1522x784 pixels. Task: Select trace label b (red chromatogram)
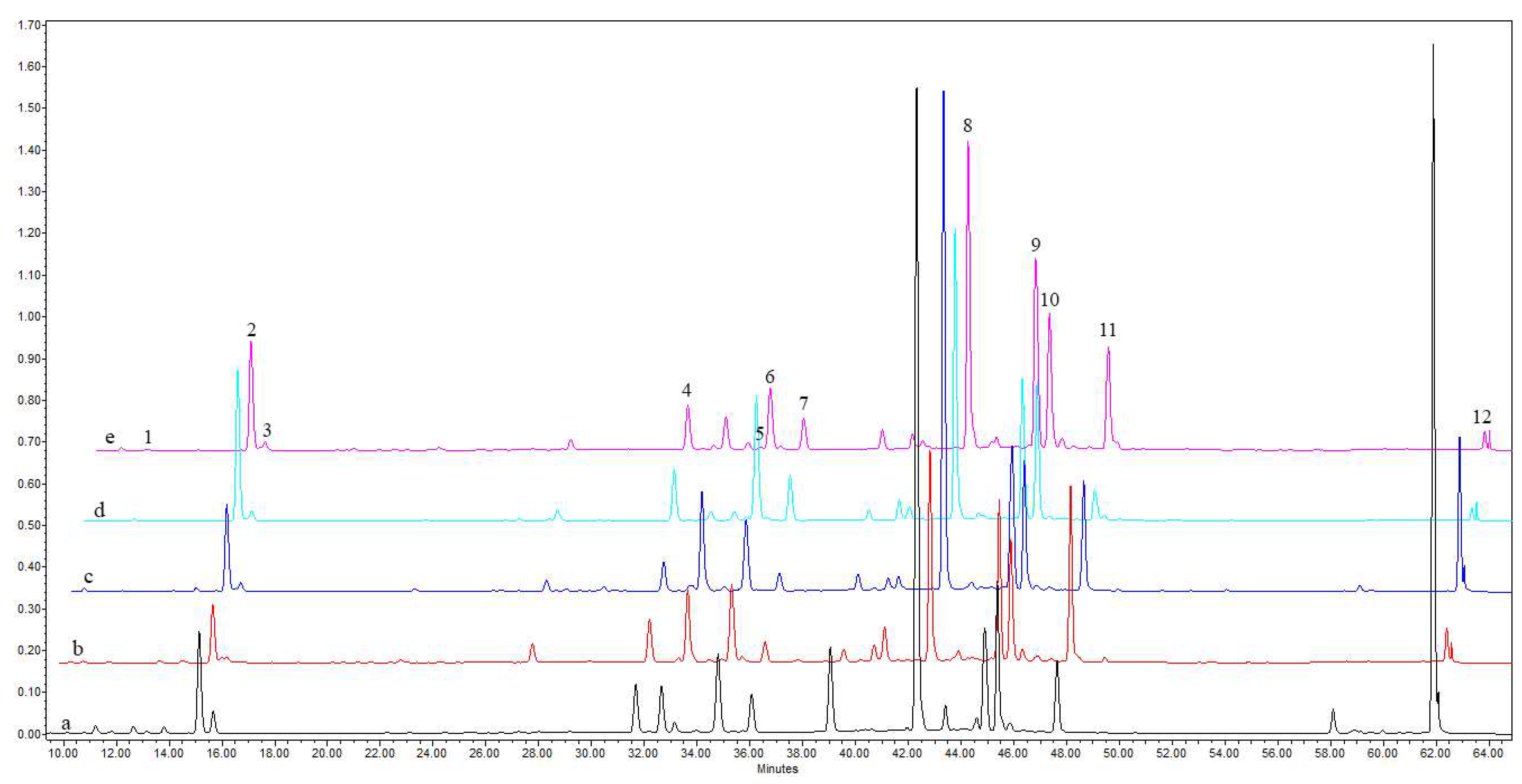point(77,648)
